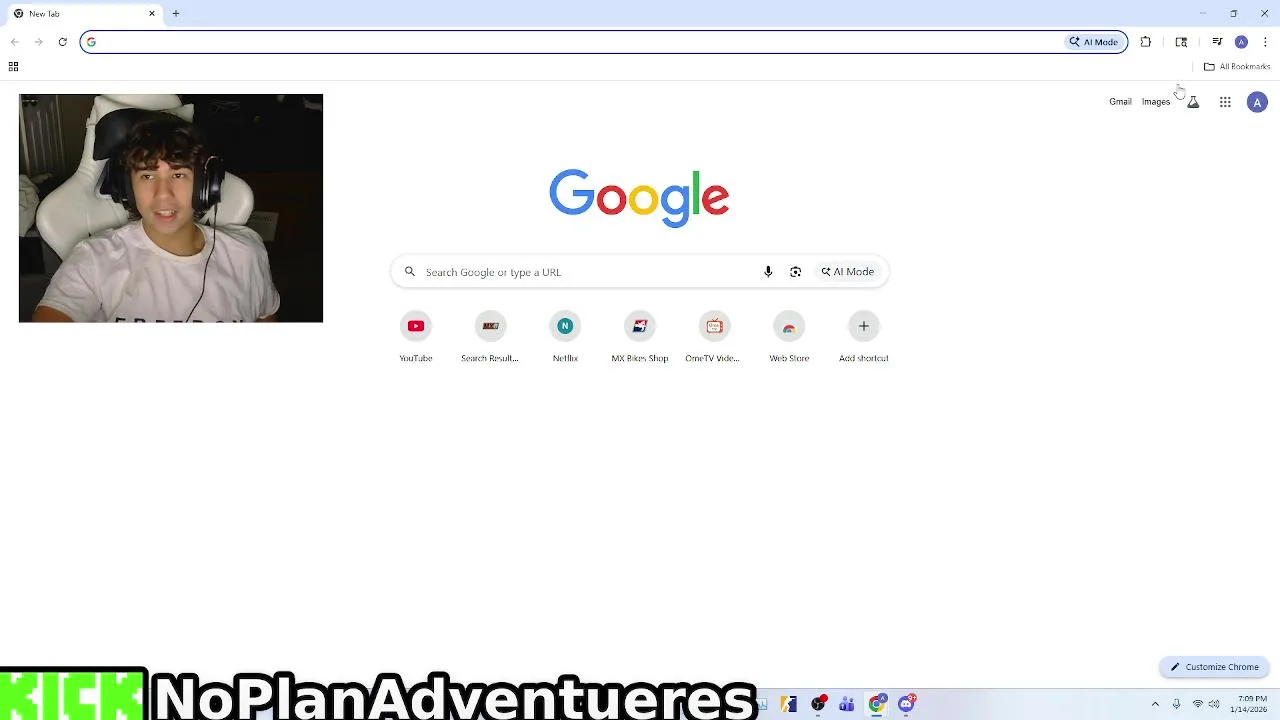Open the Web Store shortcut

(789, 338)
